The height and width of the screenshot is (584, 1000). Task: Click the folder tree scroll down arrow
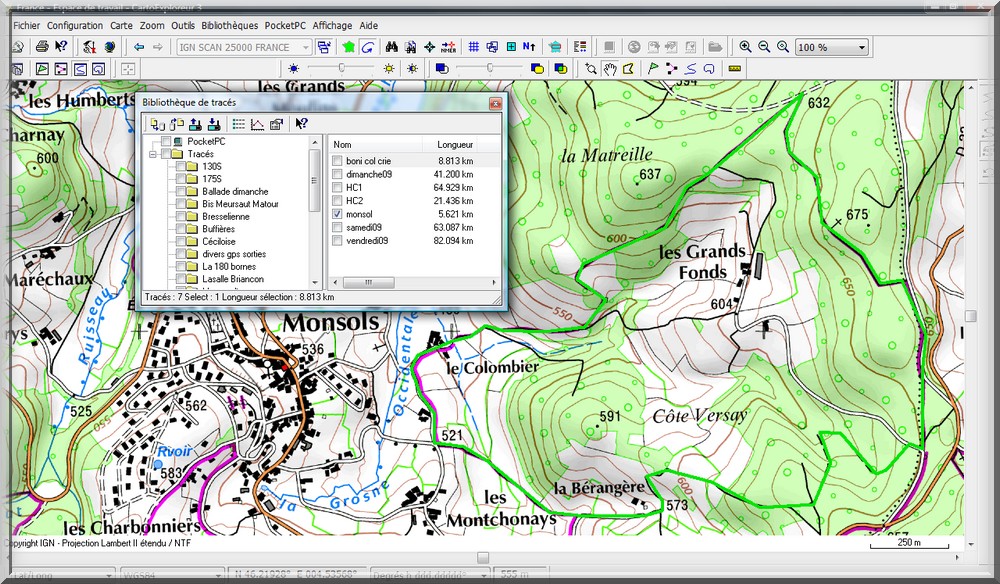[x=314, y=283]
